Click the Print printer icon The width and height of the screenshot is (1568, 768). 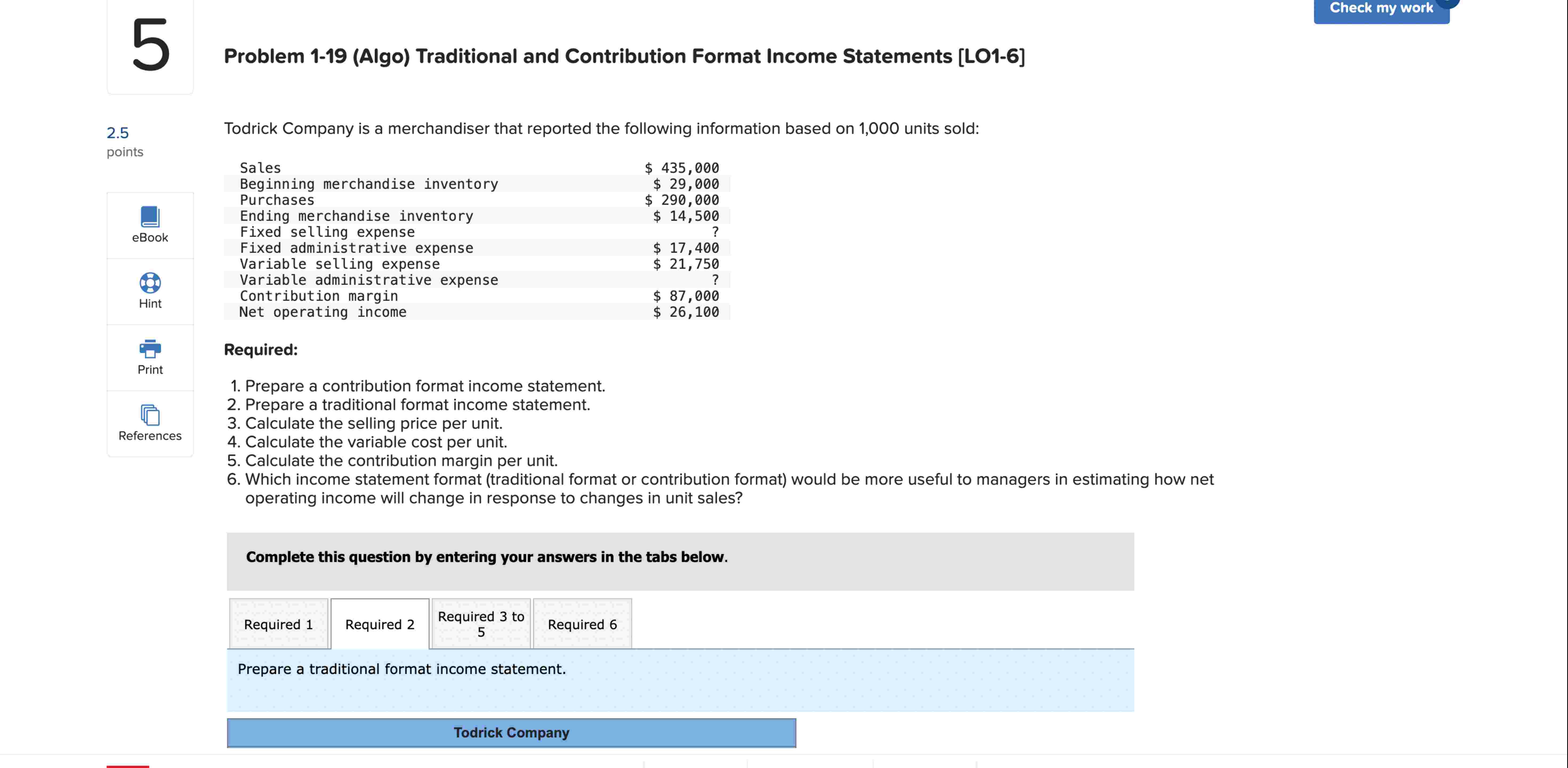(x=150, y=349)
